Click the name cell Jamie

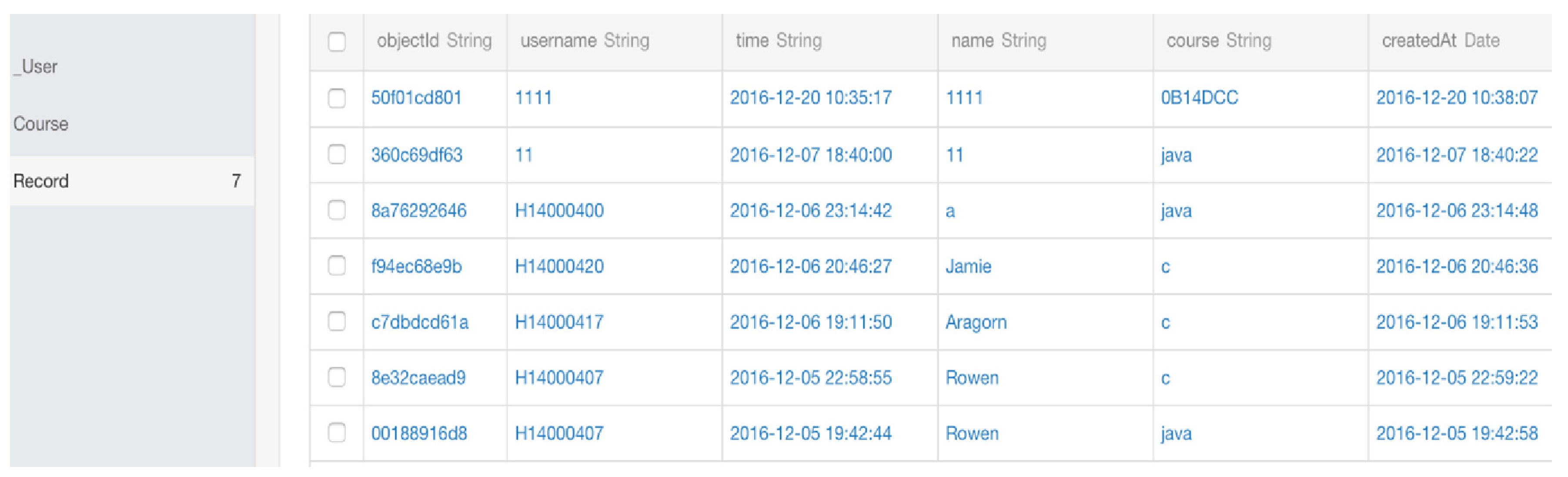(x=968, y=266)
